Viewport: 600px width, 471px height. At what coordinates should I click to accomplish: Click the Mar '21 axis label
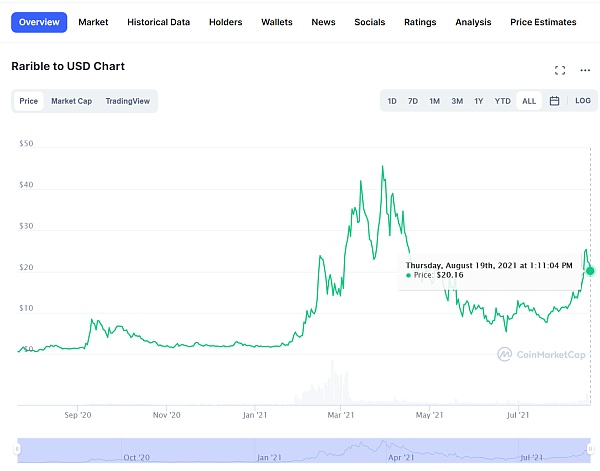click(341, 415)
